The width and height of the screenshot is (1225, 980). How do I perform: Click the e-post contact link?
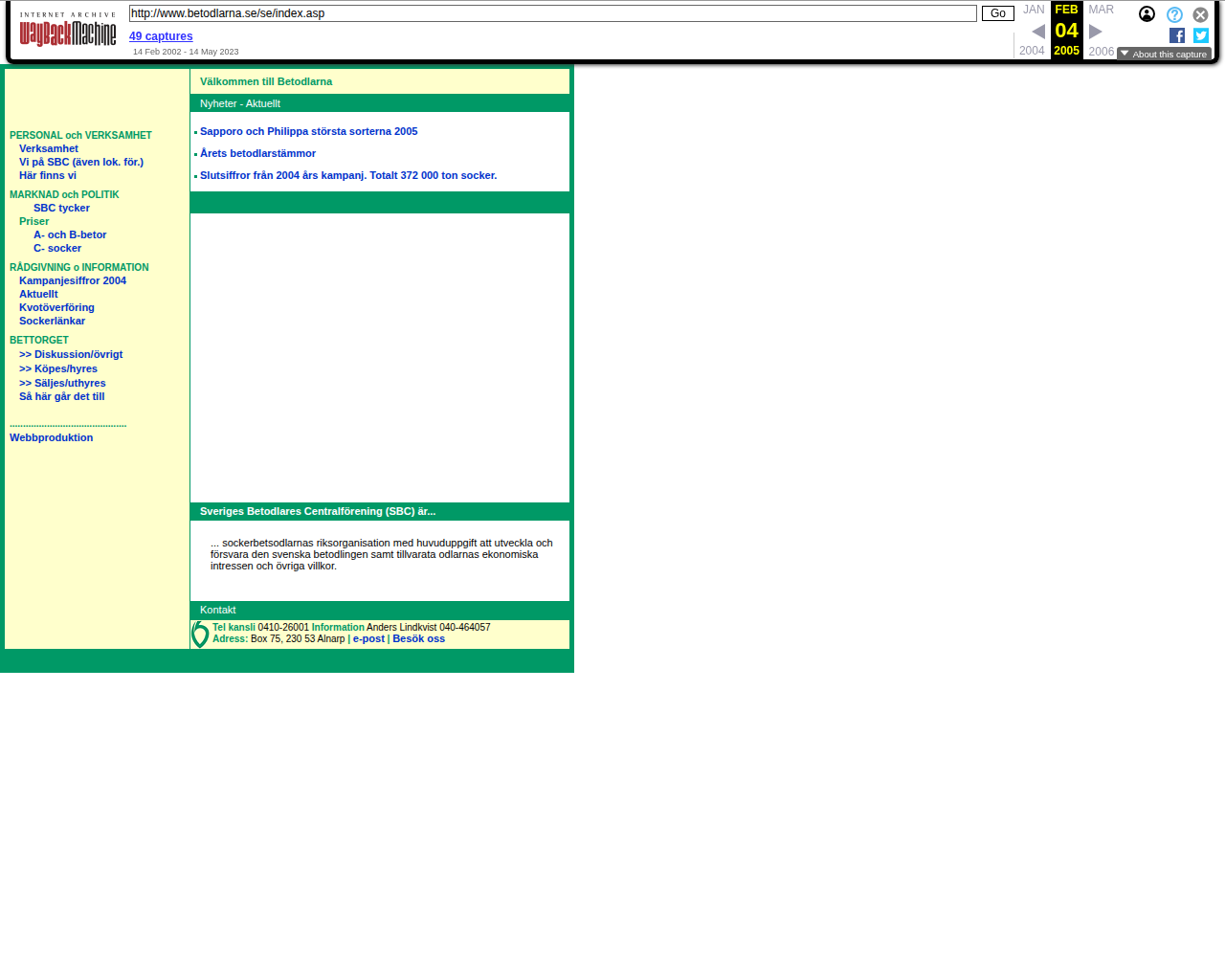[368, 638]
